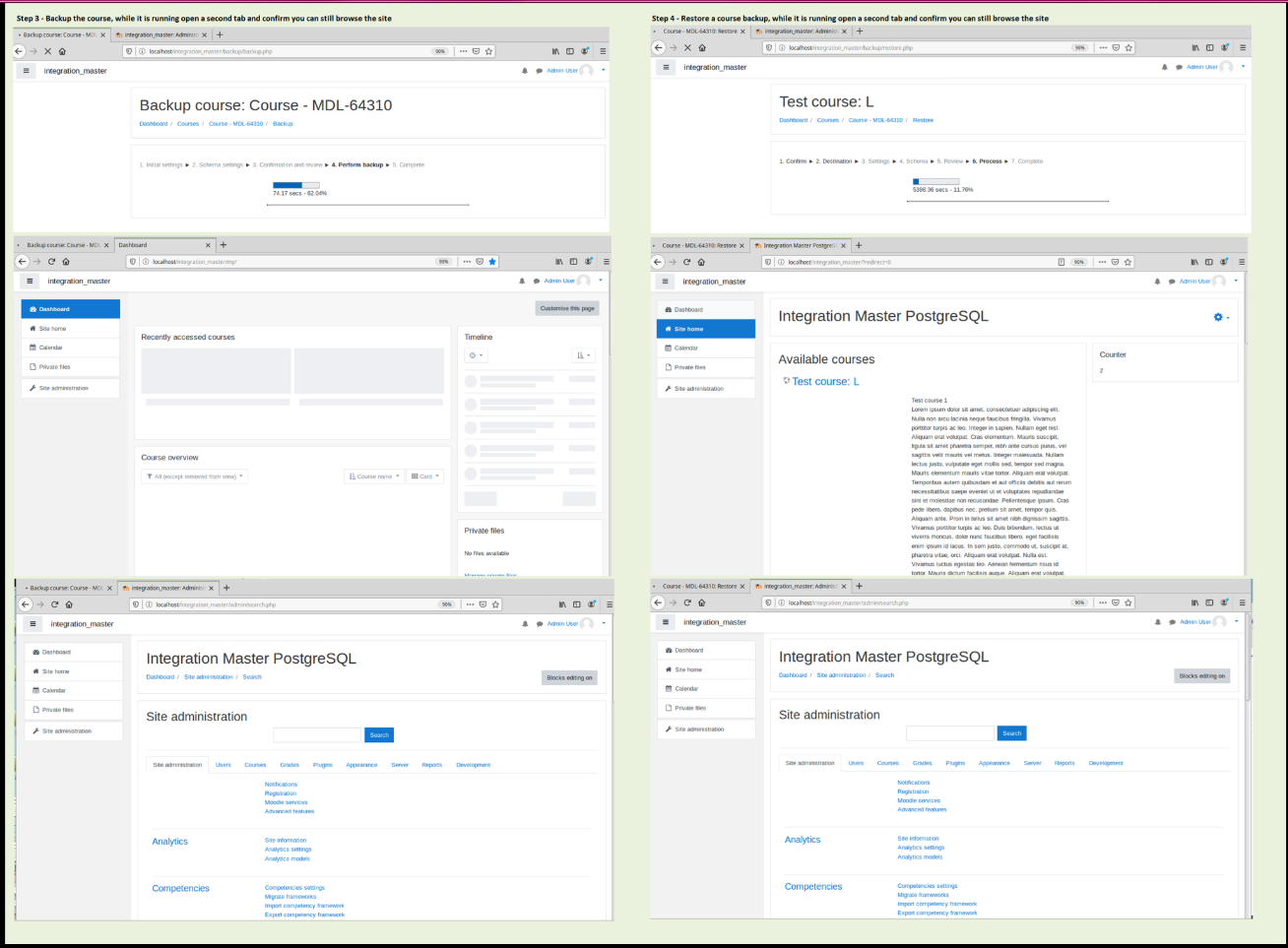Open Site administration in Step 3 Dashboard window sidebar

pos(70,388)
